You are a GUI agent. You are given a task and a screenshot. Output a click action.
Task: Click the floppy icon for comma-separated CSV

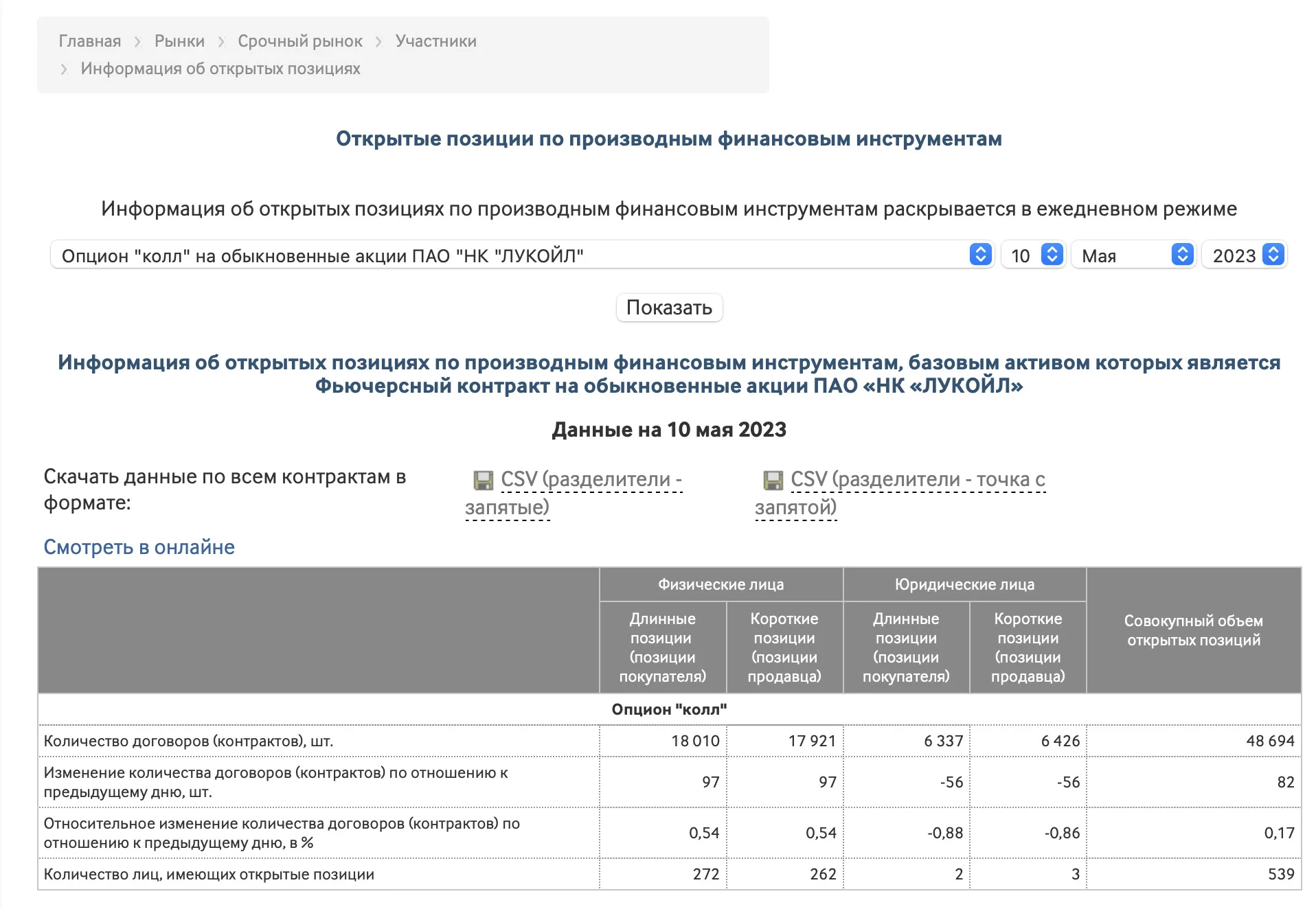(484, 480)
